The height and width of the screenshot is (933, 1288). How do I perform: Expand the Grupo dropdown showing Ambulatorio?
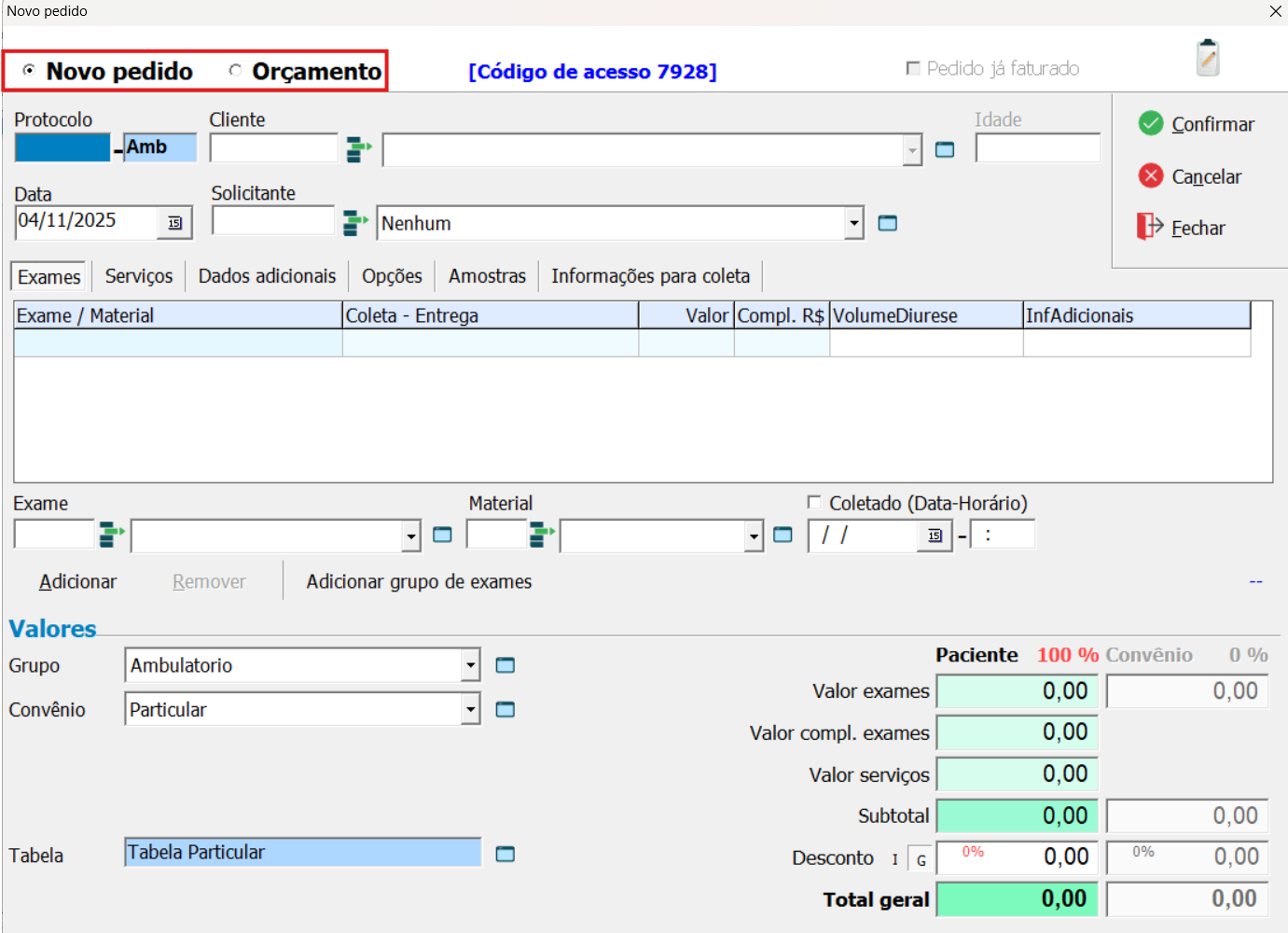[x=470, y=666]
